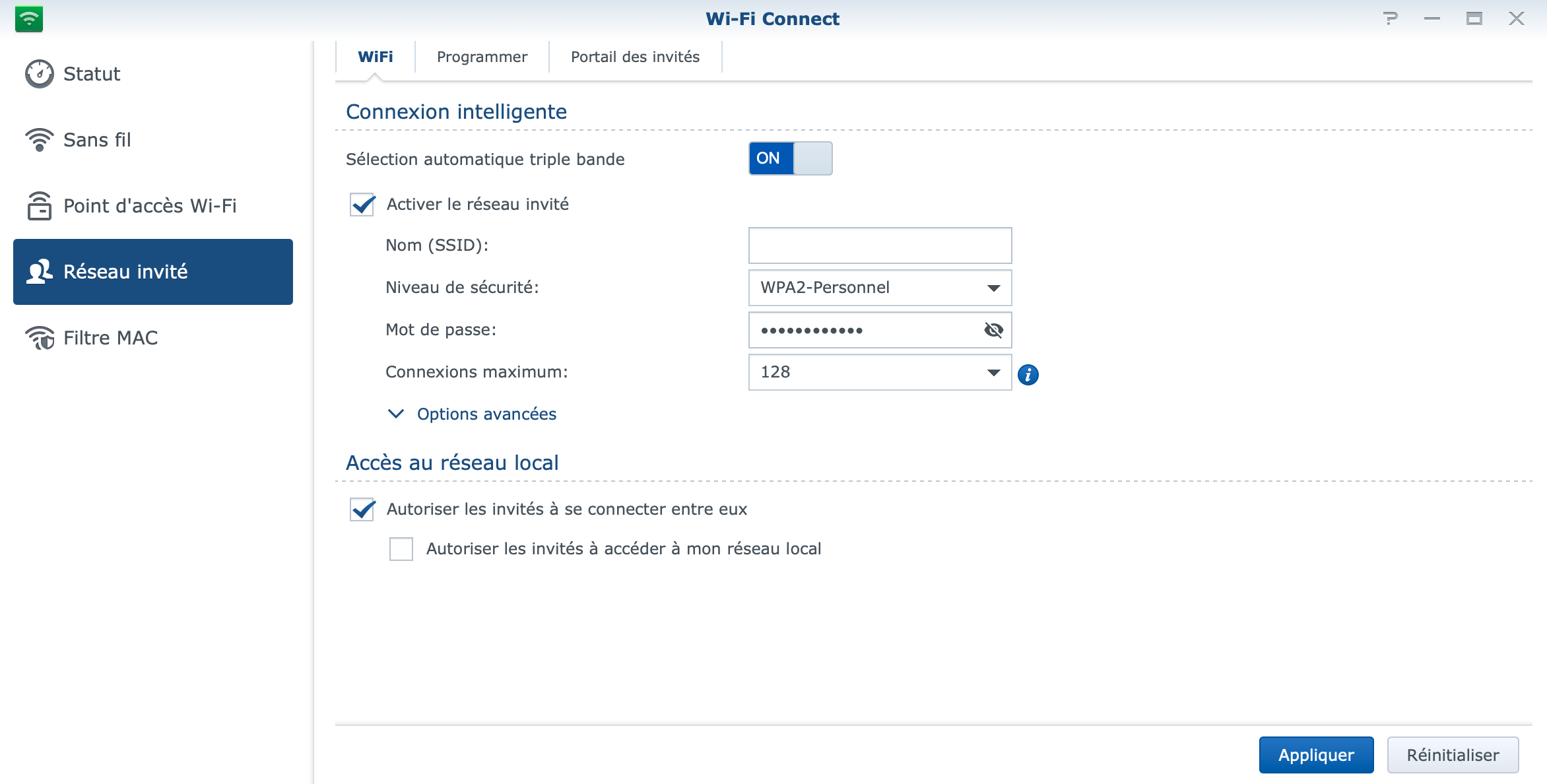The image size is (1547, 784).
Task: Click the info icon beside Connexions maximum
Action: point(1028,375)
